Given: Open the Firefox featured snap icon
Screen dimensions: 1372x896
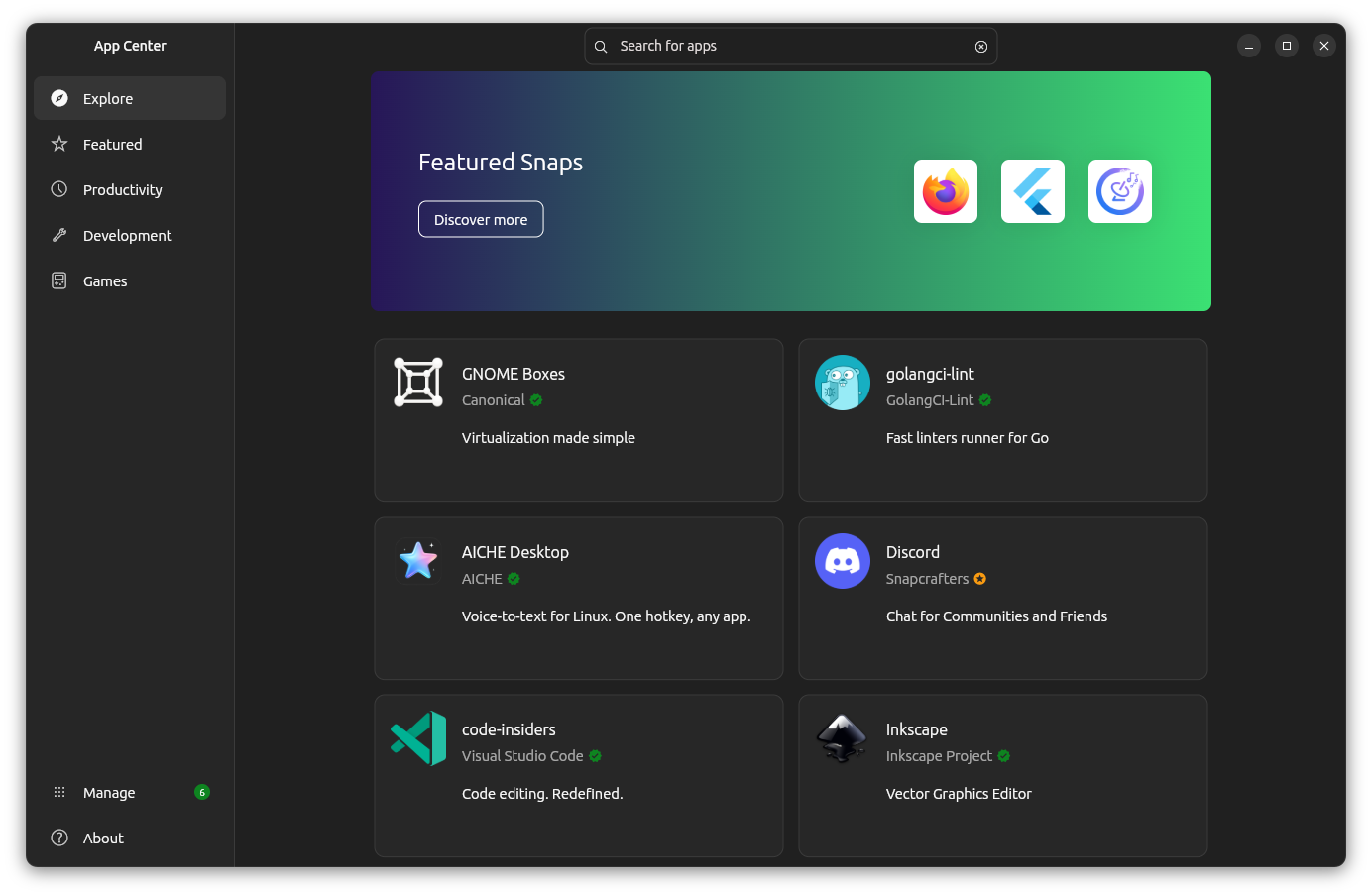Looking at the screenshot, I should click(x=946, y=191).
